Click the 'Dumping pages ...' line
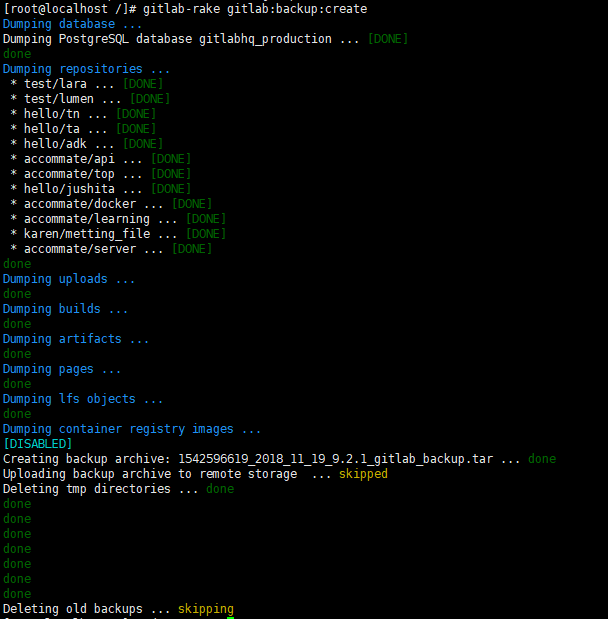Image resolution: width=608 pixels, height=619 pixels. [62, 369]
